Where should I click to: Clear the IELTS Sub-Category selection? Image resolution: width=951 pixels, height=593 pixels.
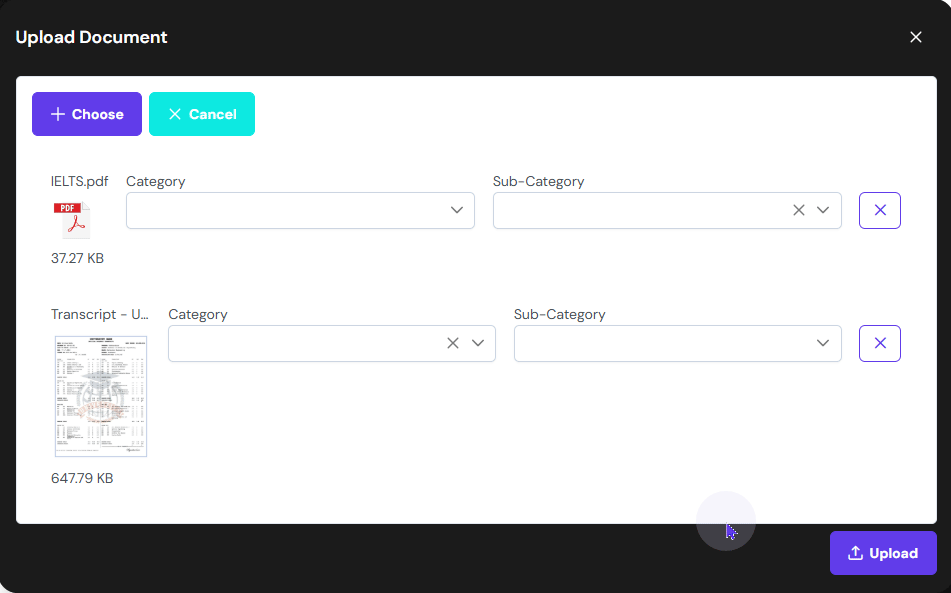point(798,210)
